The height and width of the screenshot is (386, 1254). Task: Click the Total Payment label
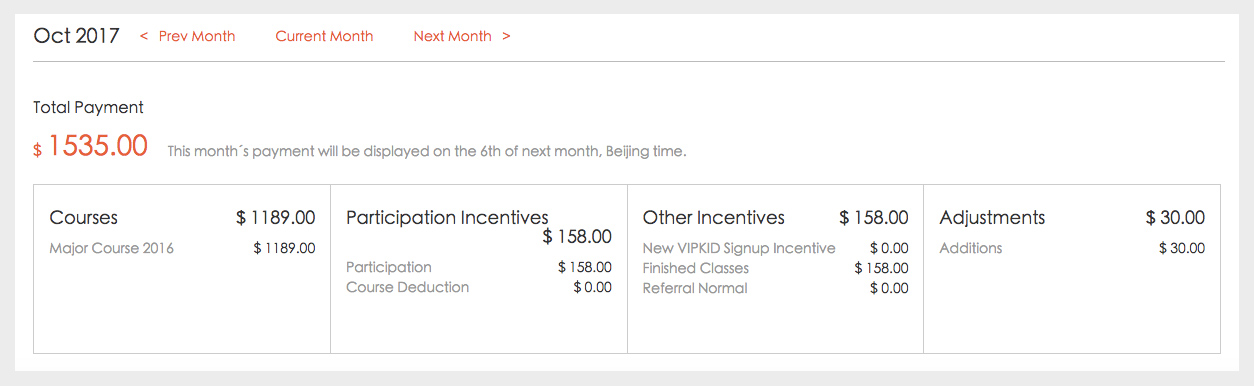88,107
